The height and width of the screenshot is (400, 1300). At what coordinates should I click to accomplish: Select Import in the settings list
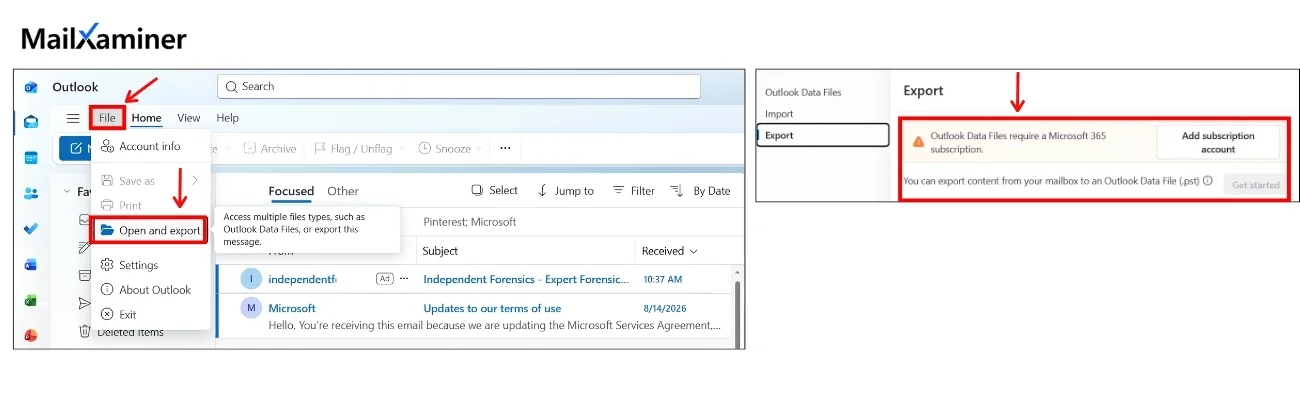(779, 114)
